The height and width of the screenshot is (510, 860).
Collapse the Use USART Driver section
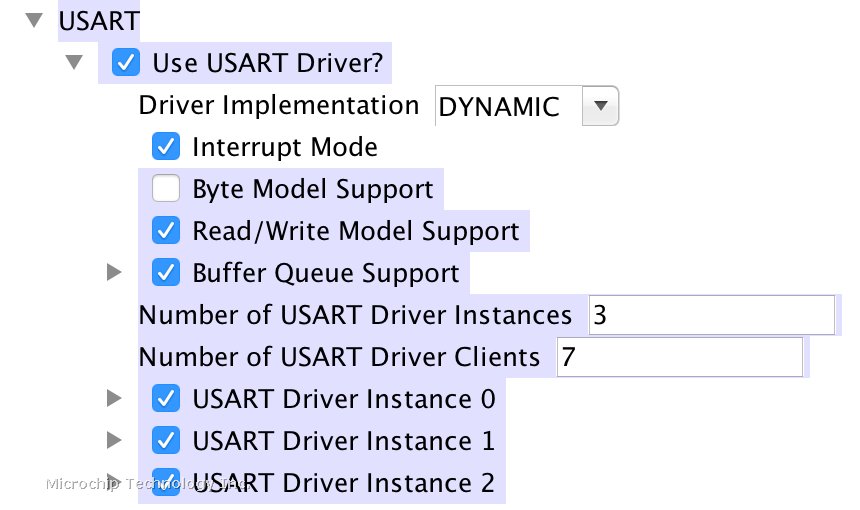[x=75, y=62]
